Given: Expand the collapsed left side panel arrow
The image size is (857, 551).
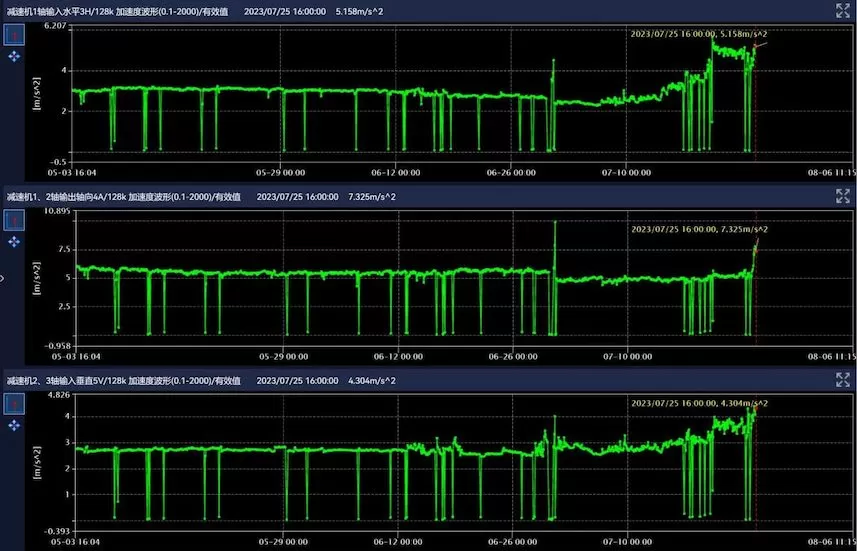Looking at the screenshot, I should [3, 279].
